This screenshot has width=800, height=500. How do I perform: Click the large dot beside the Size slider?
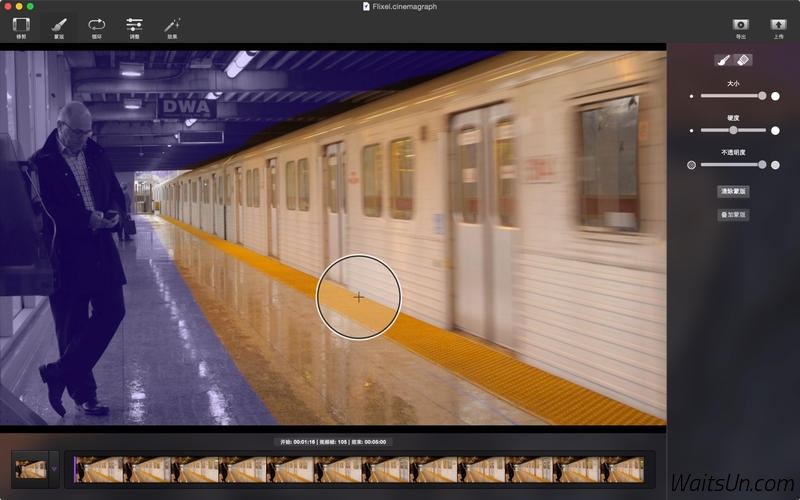click(775, 96)
